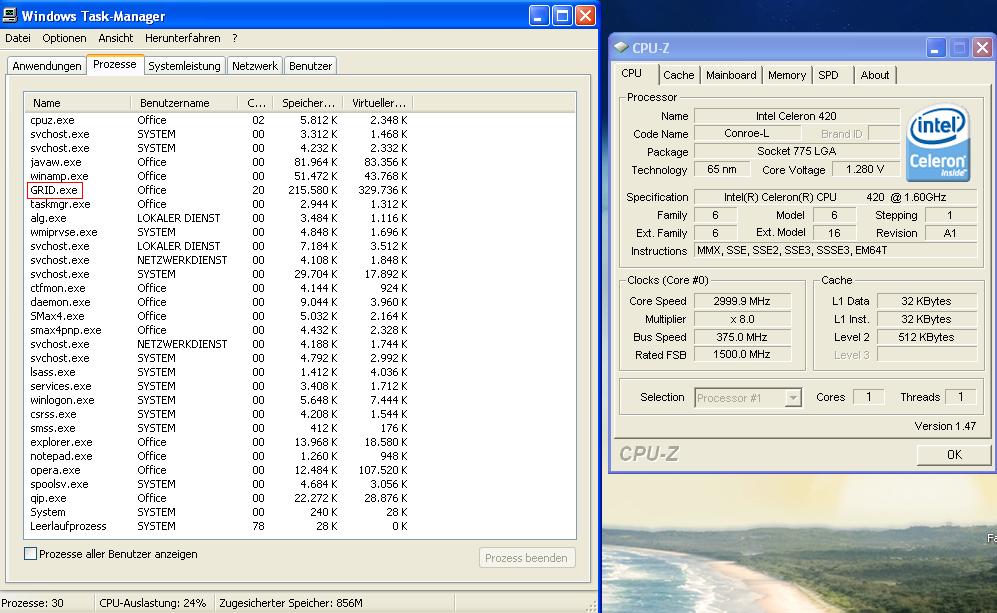Click the 'Prozess beenden' button

(x=526, y=558)
